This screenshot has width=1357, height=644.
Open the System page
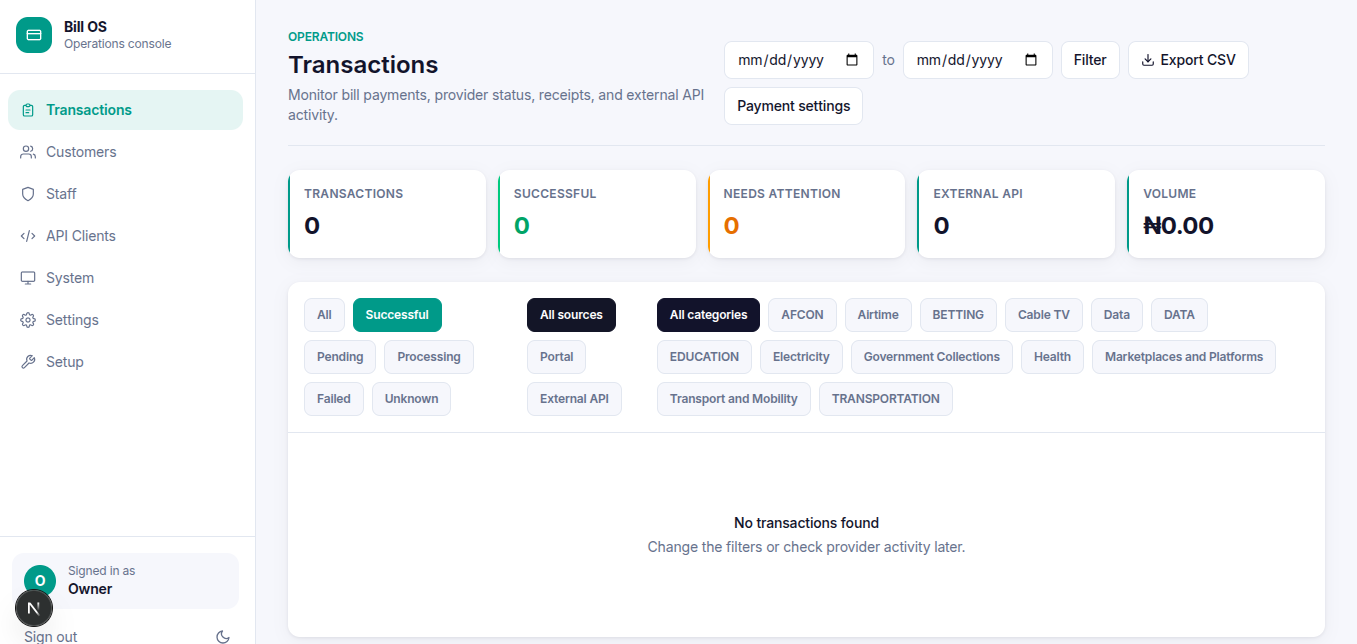(x=125, y=278)
